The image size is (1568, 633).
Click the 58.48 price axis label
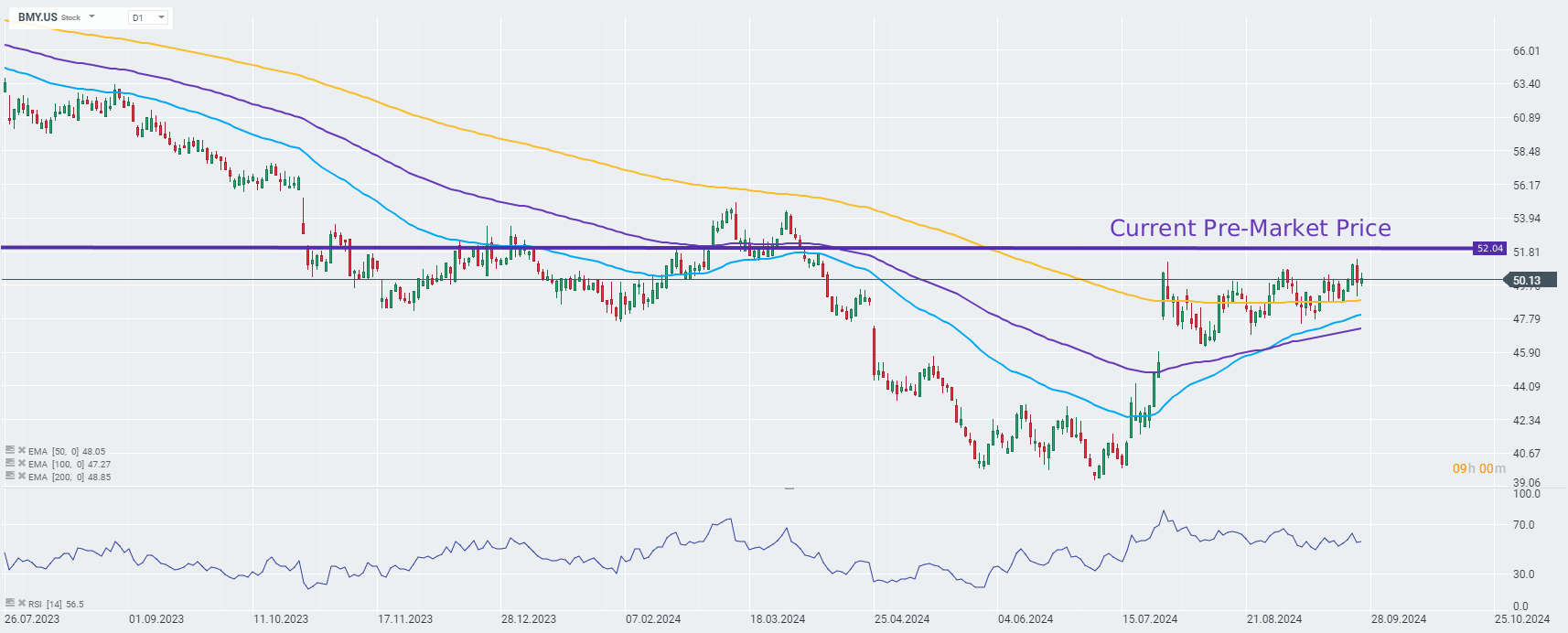click(x=1526, y=152)
